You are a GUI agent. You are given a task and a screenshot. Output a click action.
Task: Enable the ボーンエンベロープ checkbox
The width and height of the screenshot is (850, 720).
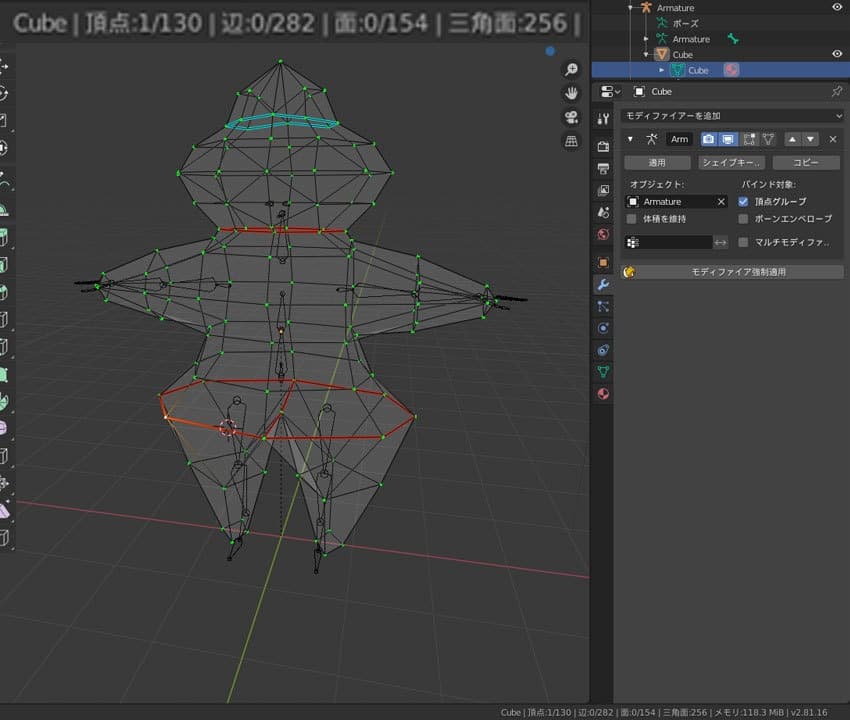coord(743,218)
